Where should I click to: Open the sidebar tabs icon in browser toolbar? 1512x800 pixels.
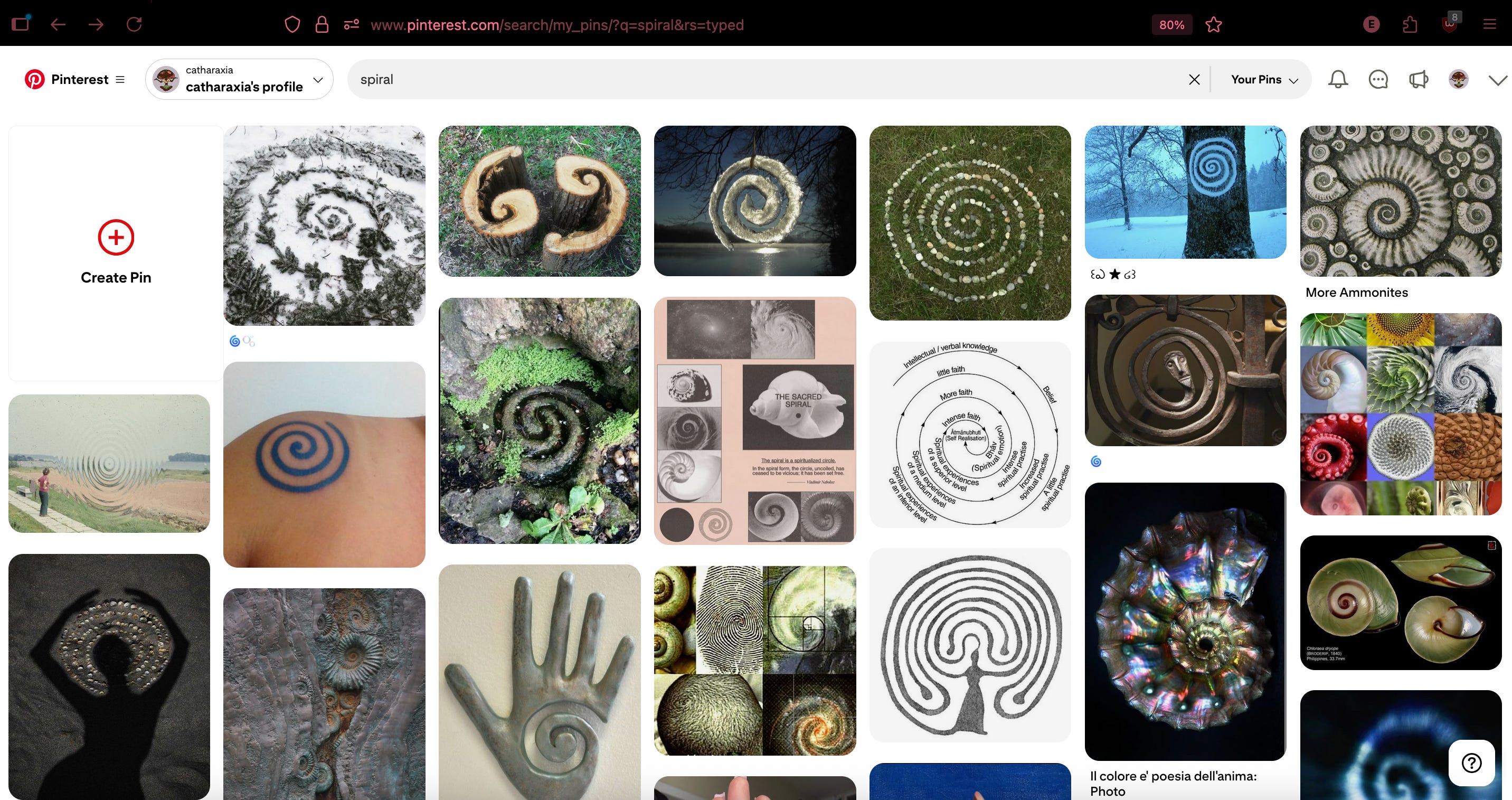point(21,23)
